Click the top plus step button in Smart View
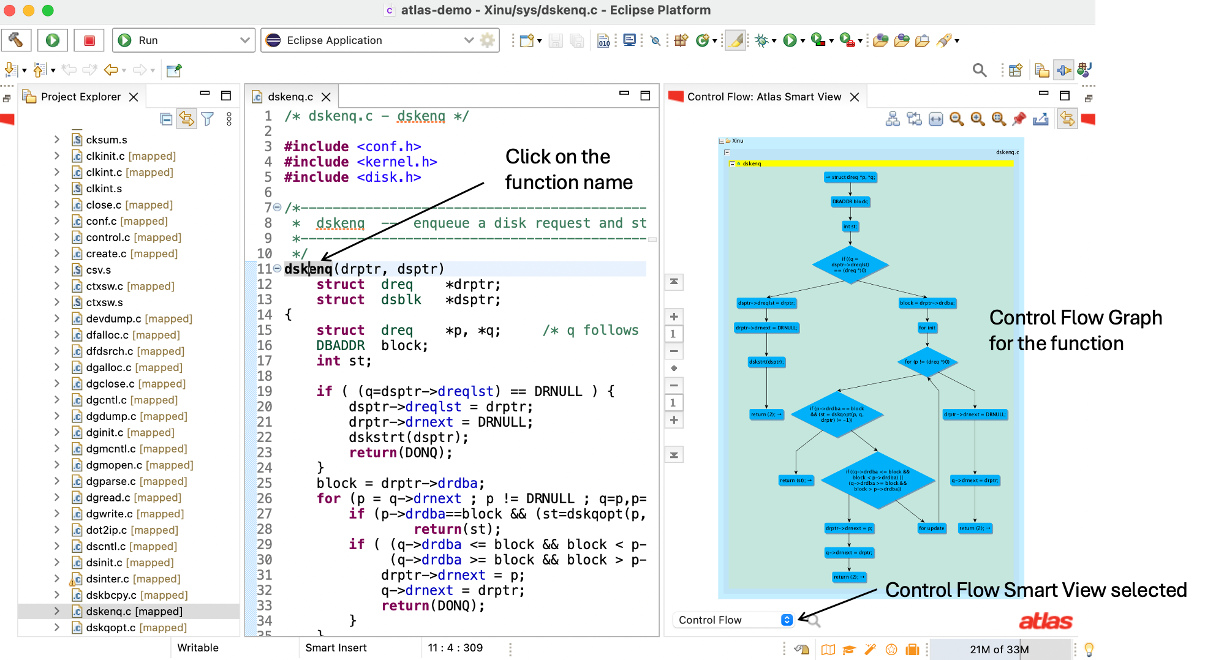The height and width of the screenshot is (660, 1224). click(674, 316)
